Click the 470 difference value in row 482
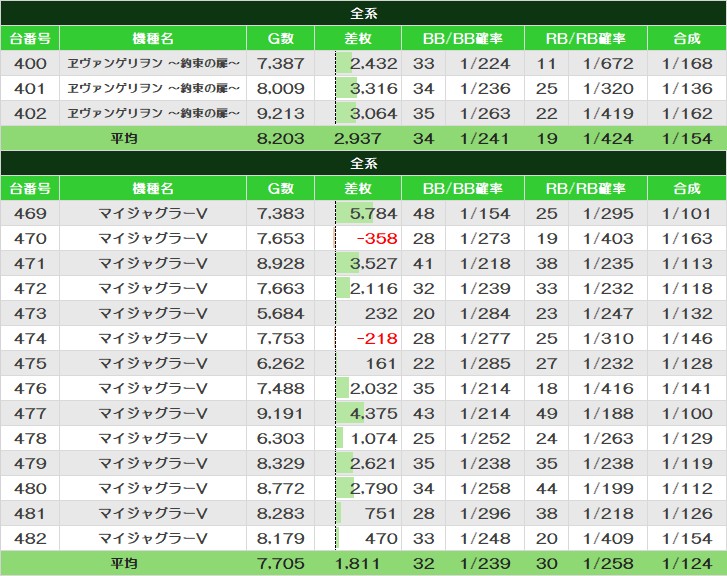Image resolution: width=727 pixels, height=576 pixels. (381, 539)
